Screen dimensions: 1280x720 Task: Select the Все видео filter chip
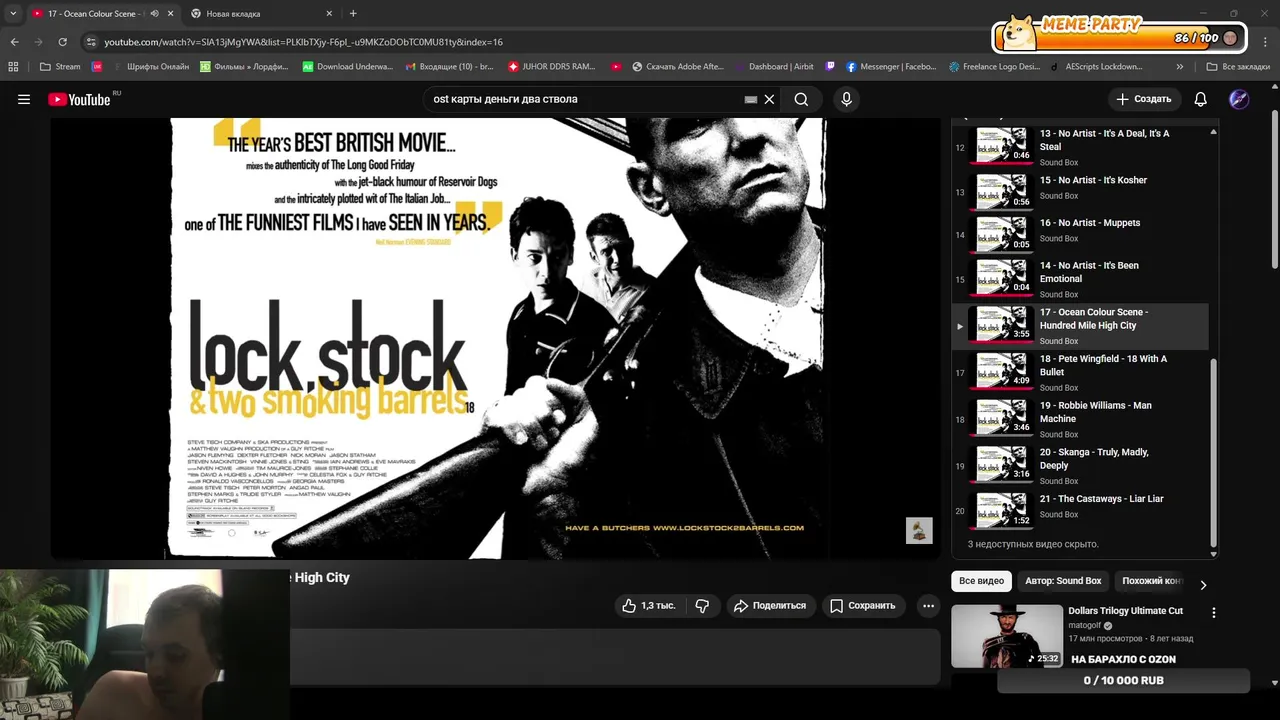[981, 581]
